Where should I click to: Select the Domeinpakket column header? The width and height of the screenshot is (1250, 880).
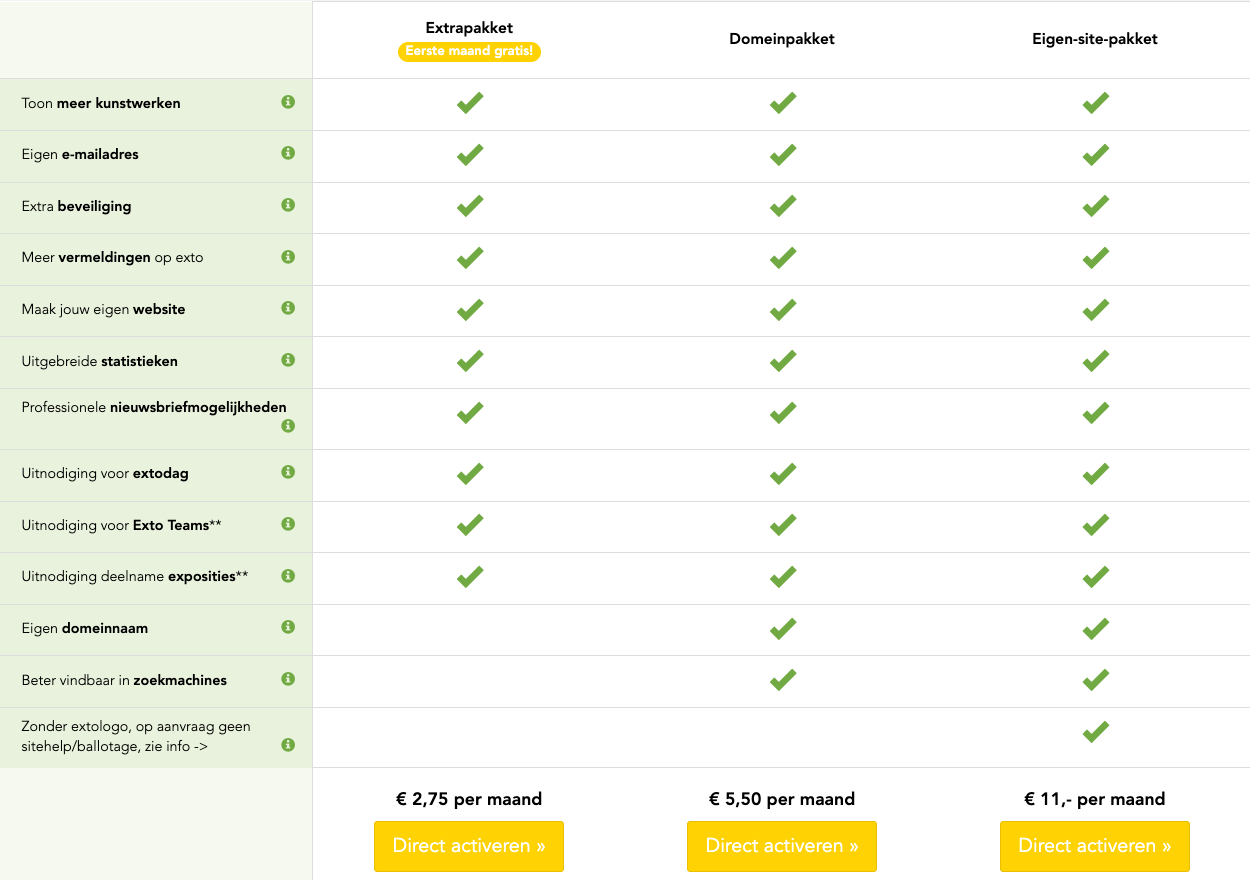782,39
